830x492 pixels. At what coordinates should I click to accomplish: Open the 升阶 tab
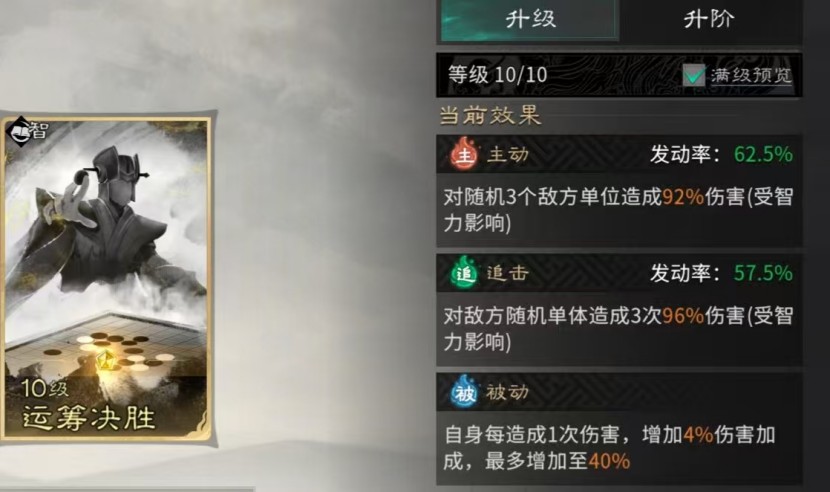click(x=709, y=20)
